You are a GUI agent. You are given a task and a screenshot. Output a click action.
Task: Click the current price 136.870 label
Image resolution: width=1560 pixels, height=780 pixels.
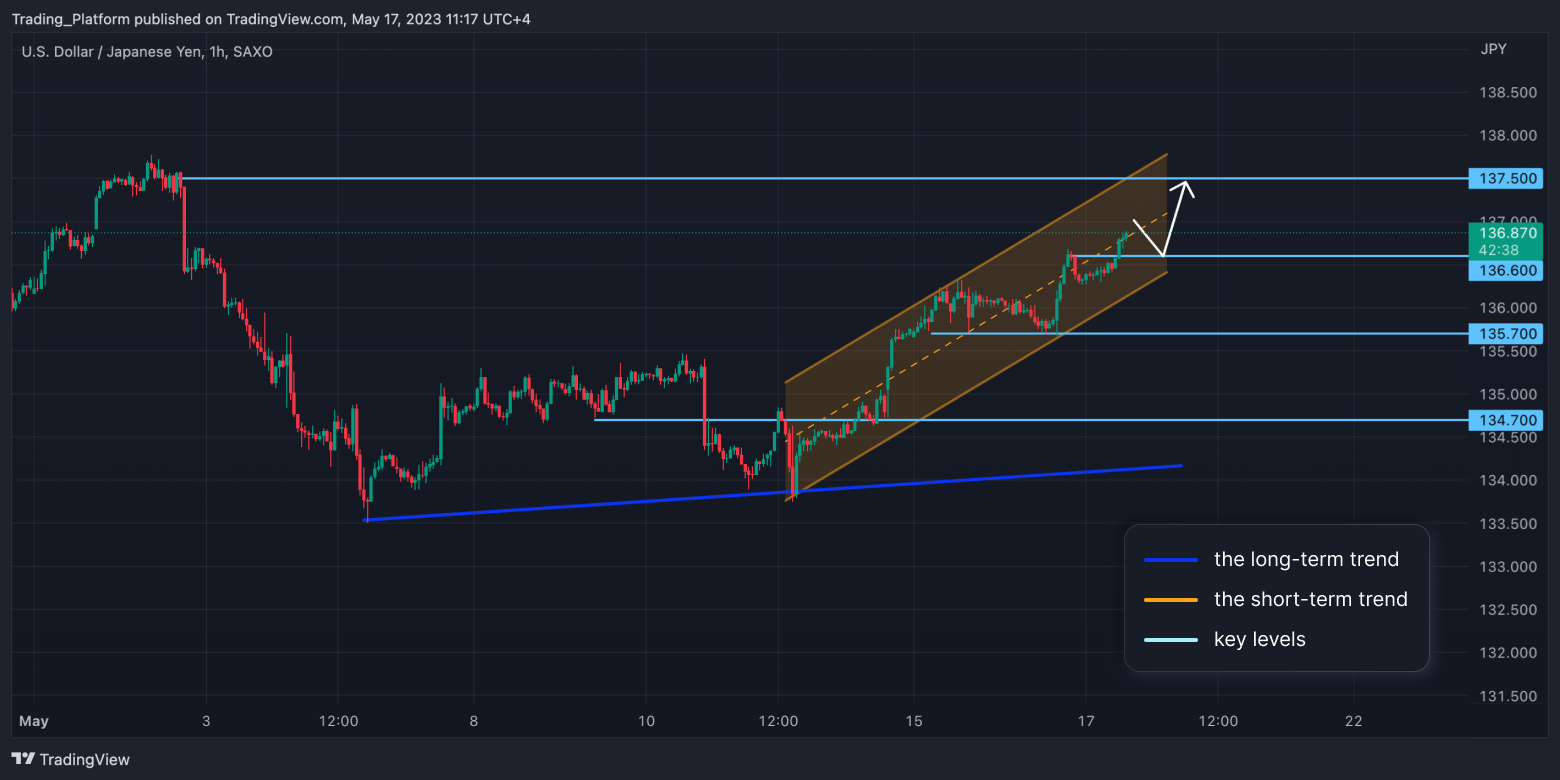click(x=1506, y=233)
